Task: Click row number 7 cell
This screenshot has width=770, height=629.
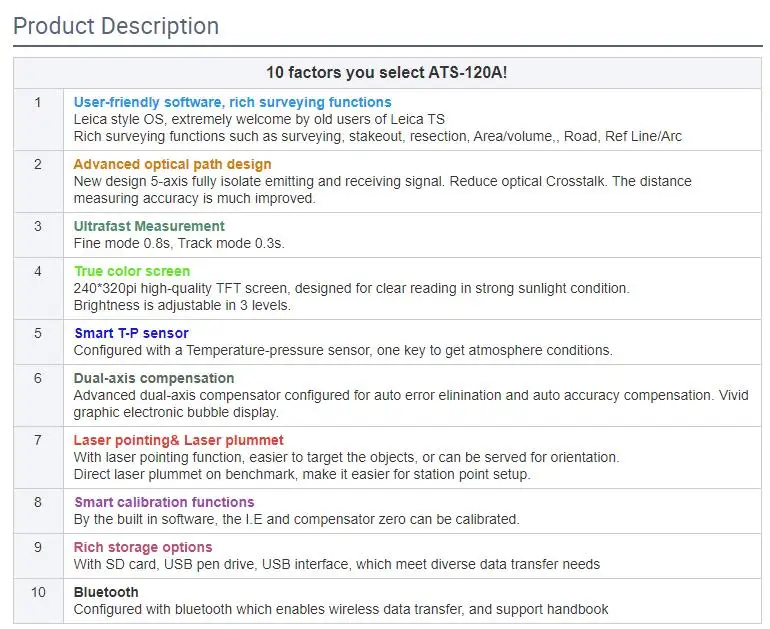Action: pos(38,457)
